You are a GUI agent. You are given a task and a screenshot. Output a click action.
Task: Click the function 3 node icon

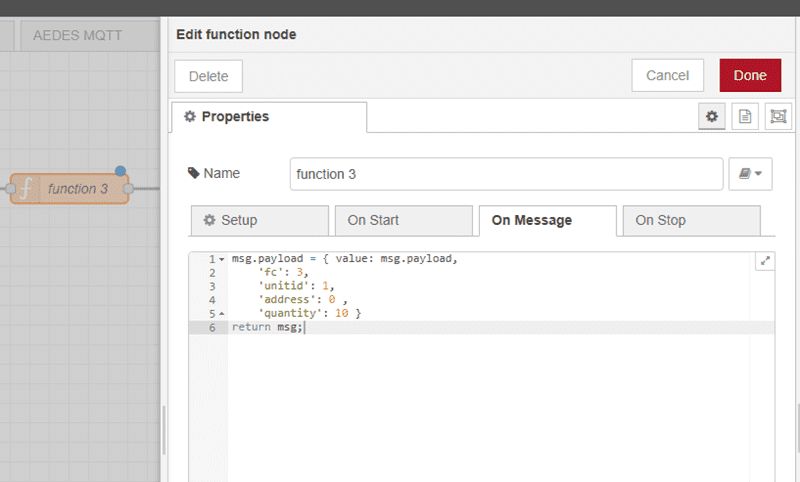click(27, 189)
